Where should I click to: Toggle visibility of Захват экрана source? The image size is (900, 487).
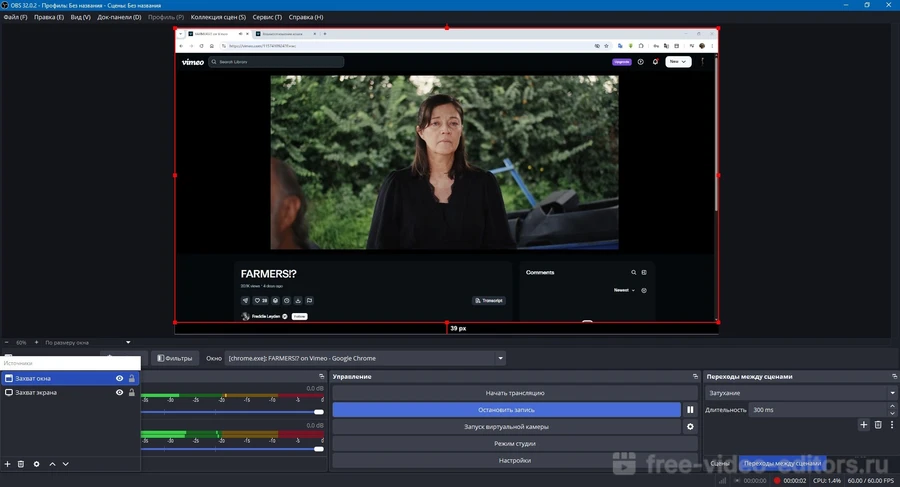point(119,393)
